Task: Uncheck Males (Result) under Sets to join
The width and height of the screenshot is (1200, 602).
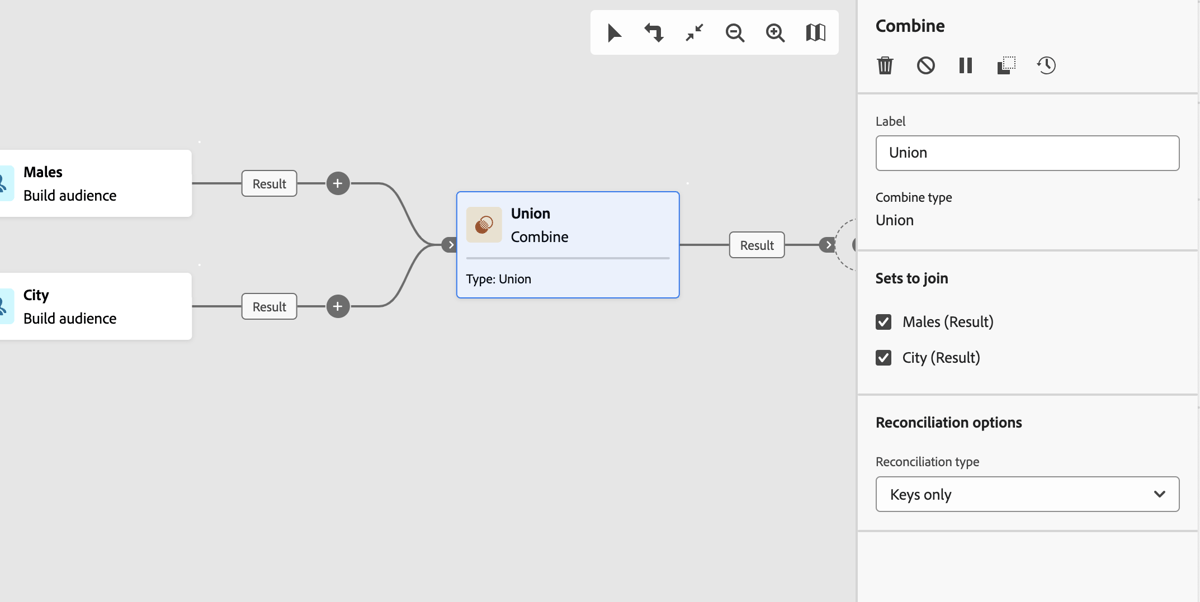Action: [883, 322]
